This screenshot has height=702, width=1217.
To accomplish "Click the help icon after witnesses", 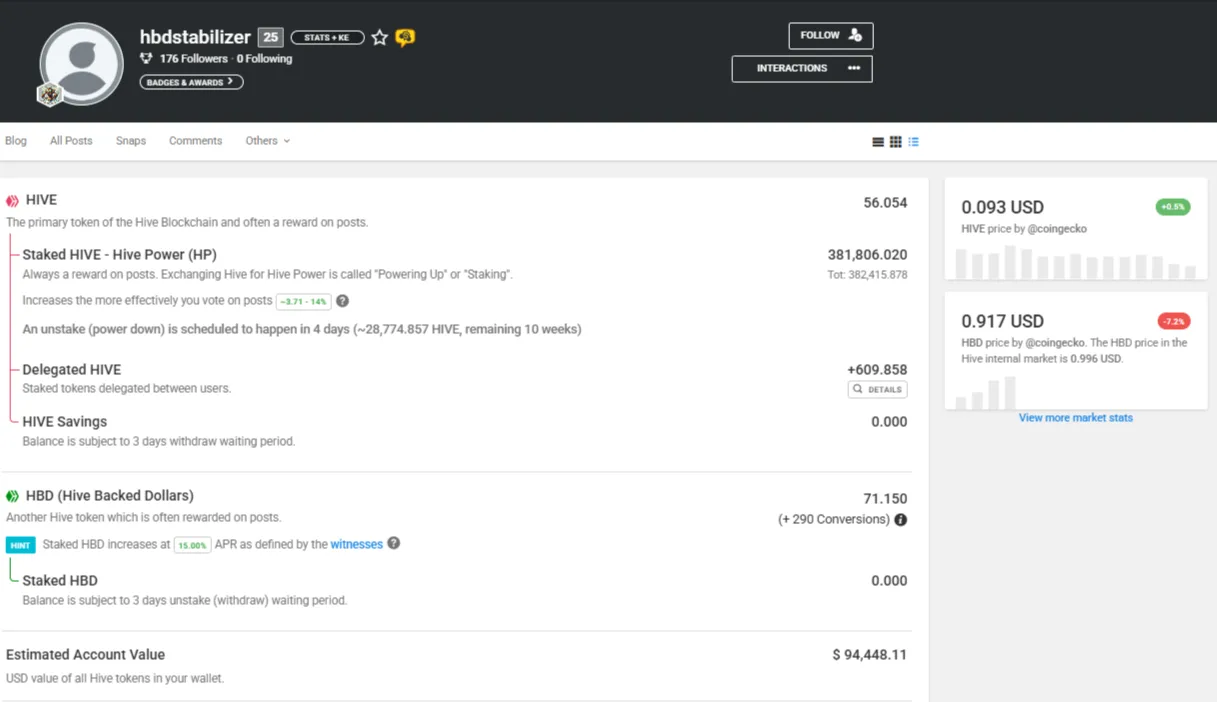I will [394, 543].
